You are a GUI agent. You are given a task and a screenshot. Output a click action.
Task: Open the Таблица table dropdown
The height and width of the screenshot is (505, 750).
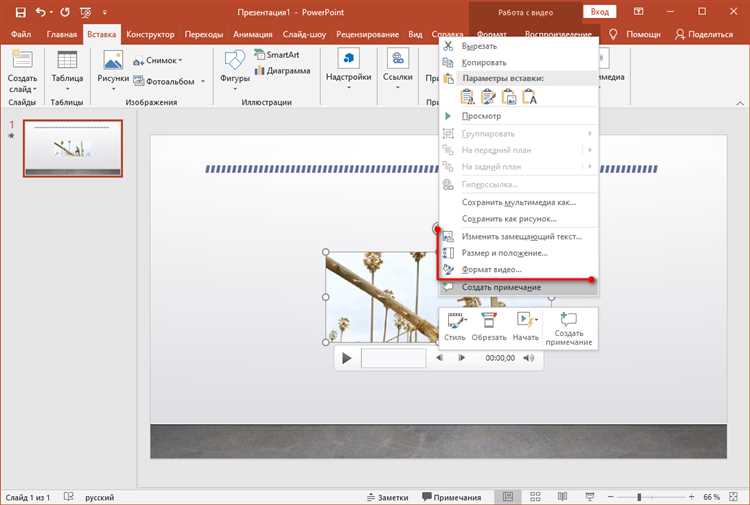[x=67, y=83]
